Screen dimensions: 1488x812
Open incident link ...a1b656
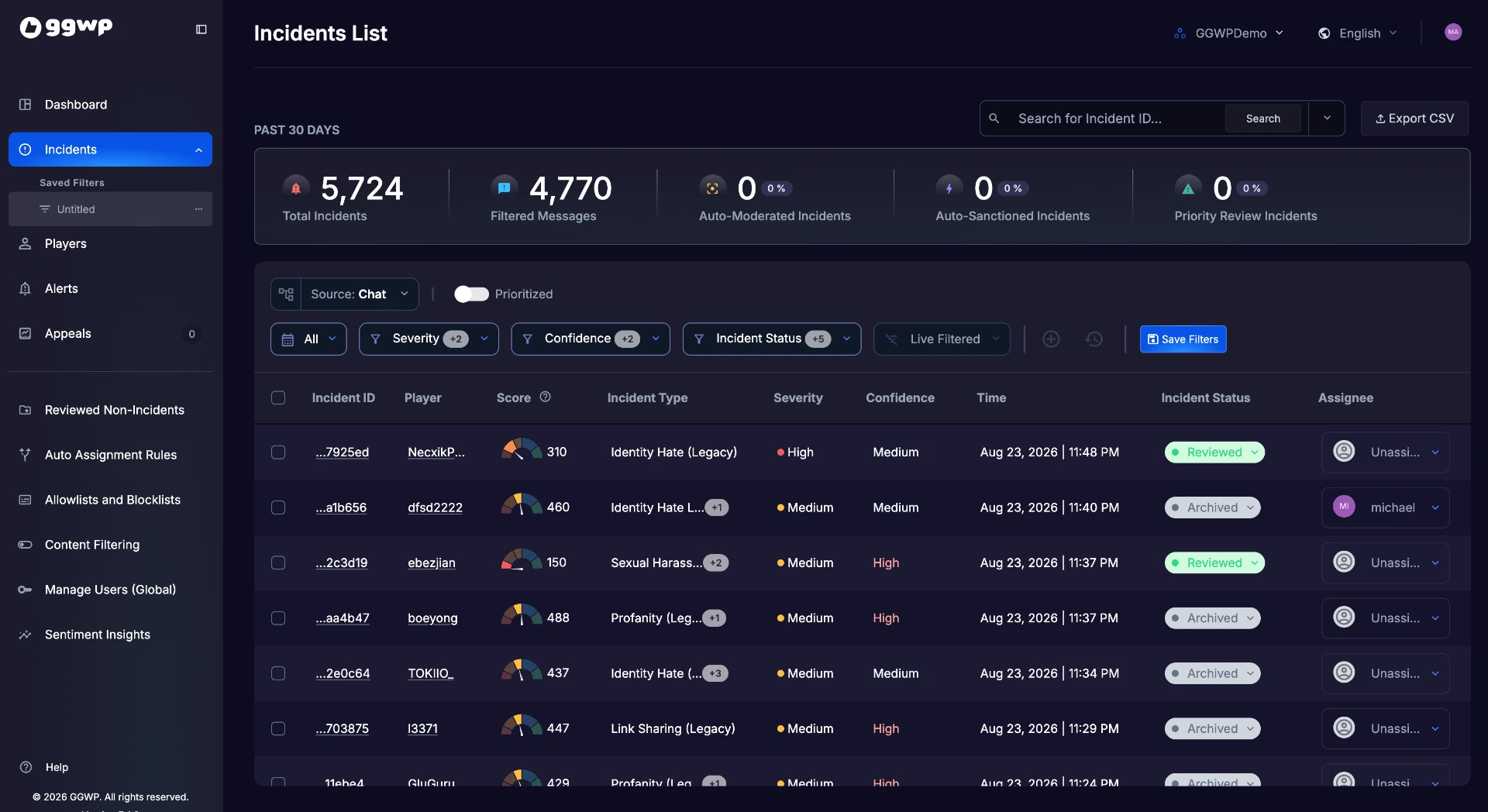341,507
